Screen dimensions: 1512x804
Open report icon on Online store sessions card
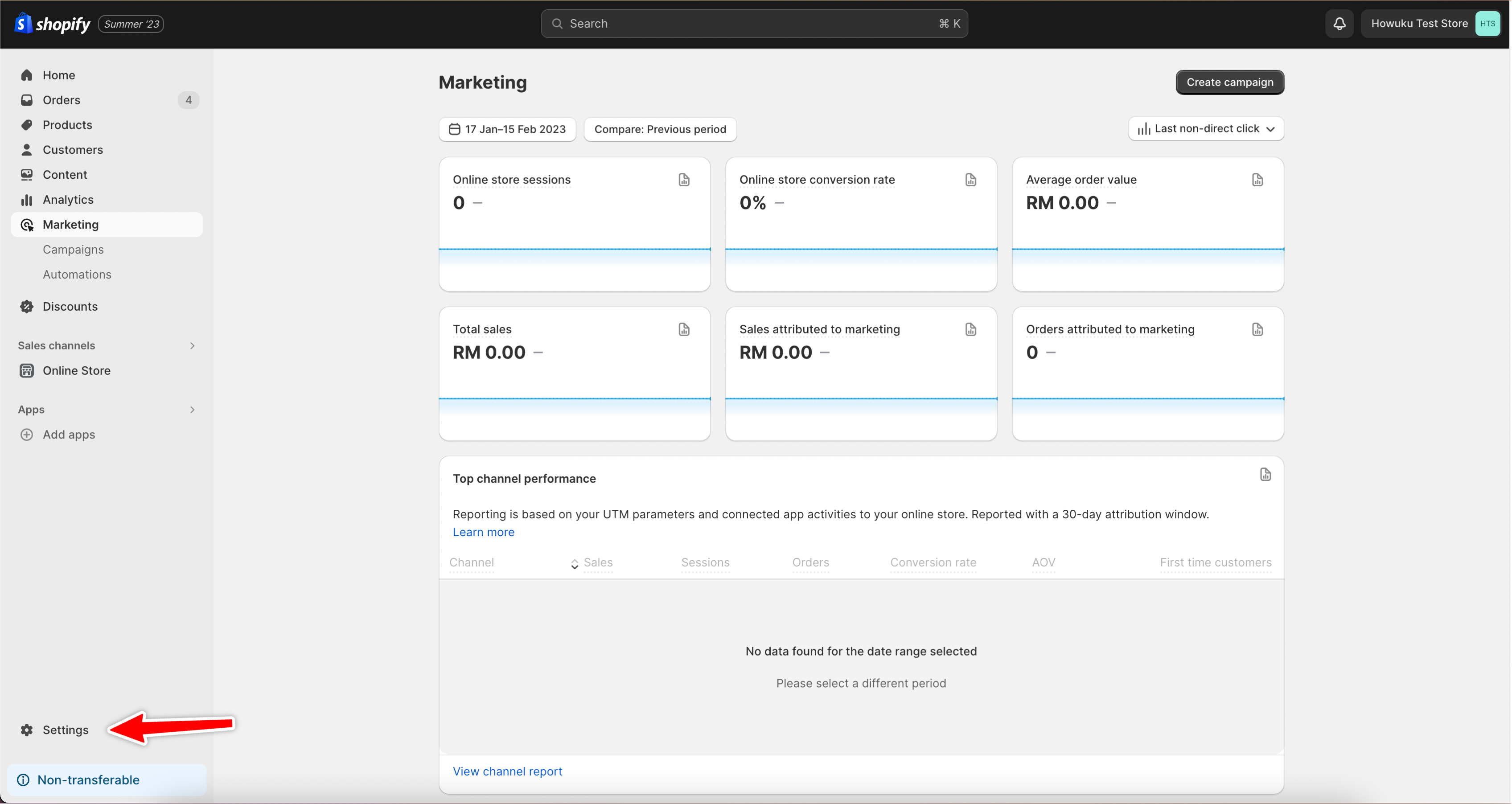[684, 180]
